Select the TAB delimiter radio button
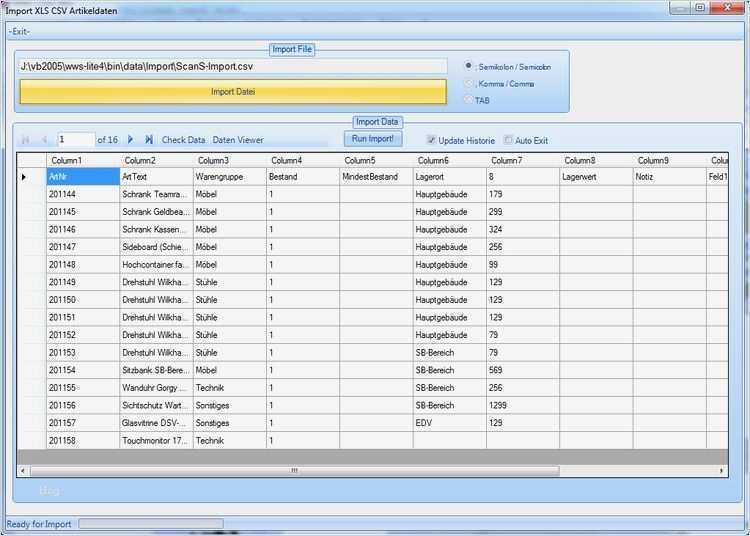 click(x=469, y=100)
